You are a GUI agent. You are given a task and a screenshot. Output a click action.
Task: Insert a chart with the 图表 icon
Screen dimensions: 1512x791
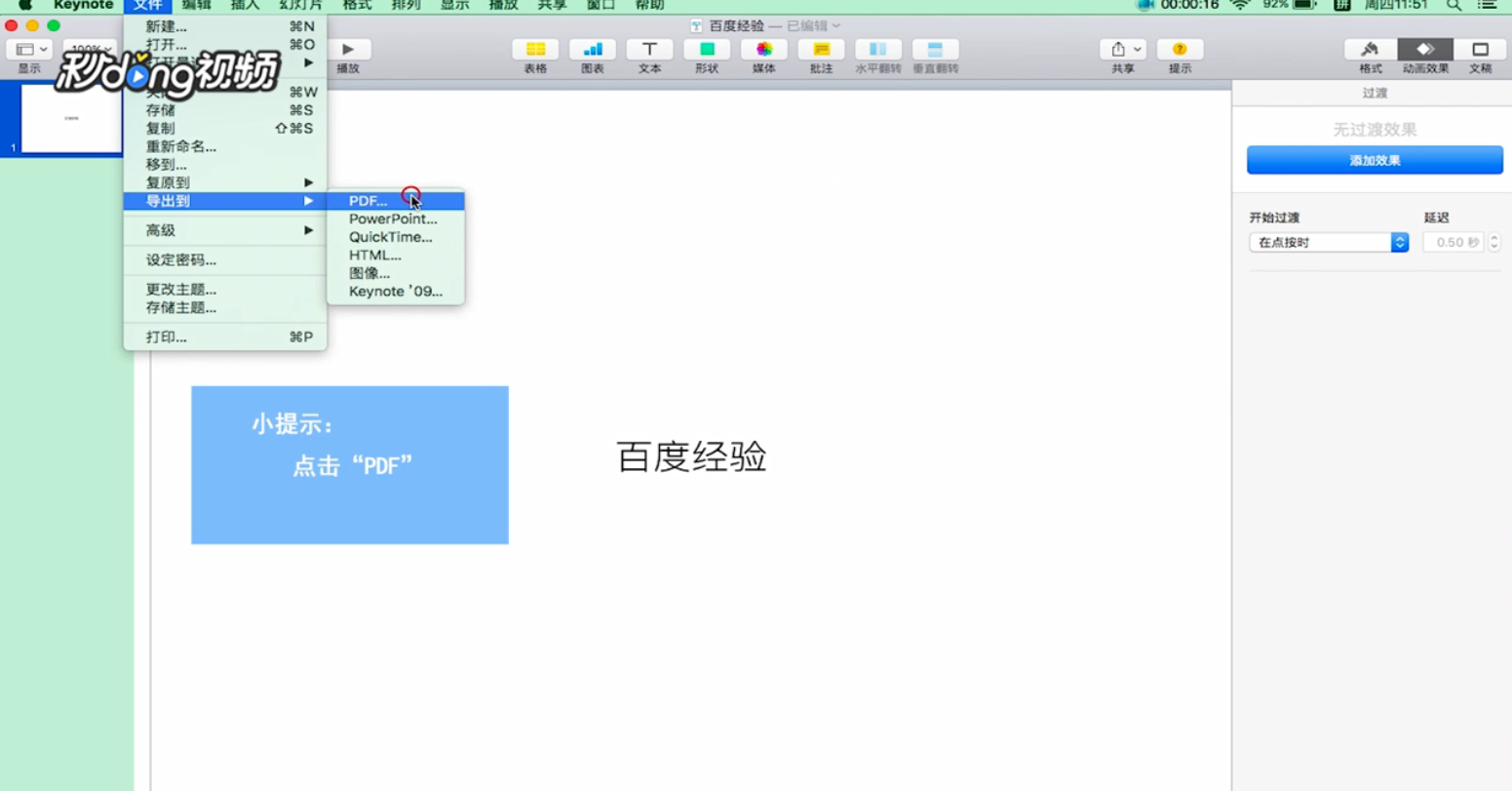click(592, 49)
